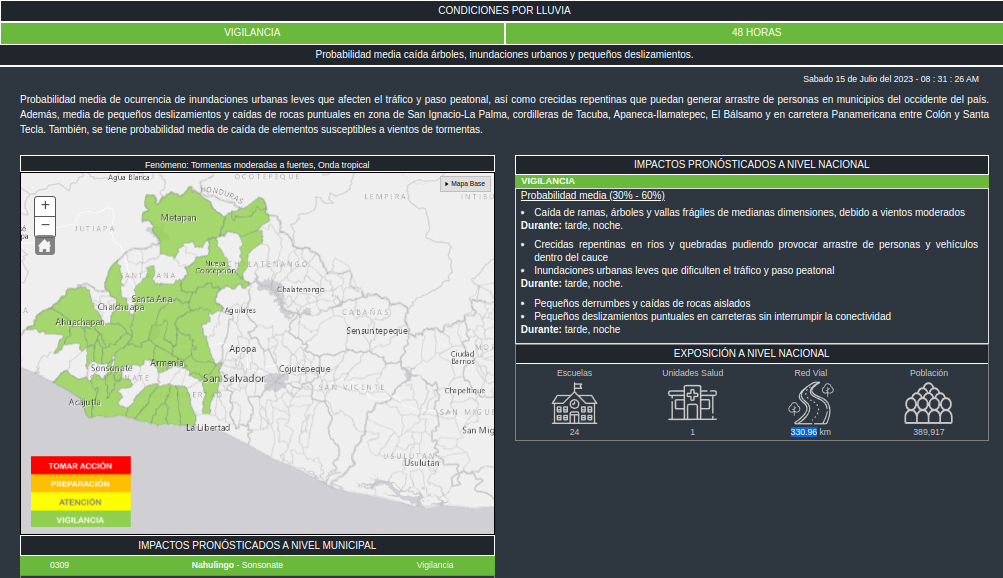
Task: Click the 48 HORAS period bar
Action: [756, 33]
